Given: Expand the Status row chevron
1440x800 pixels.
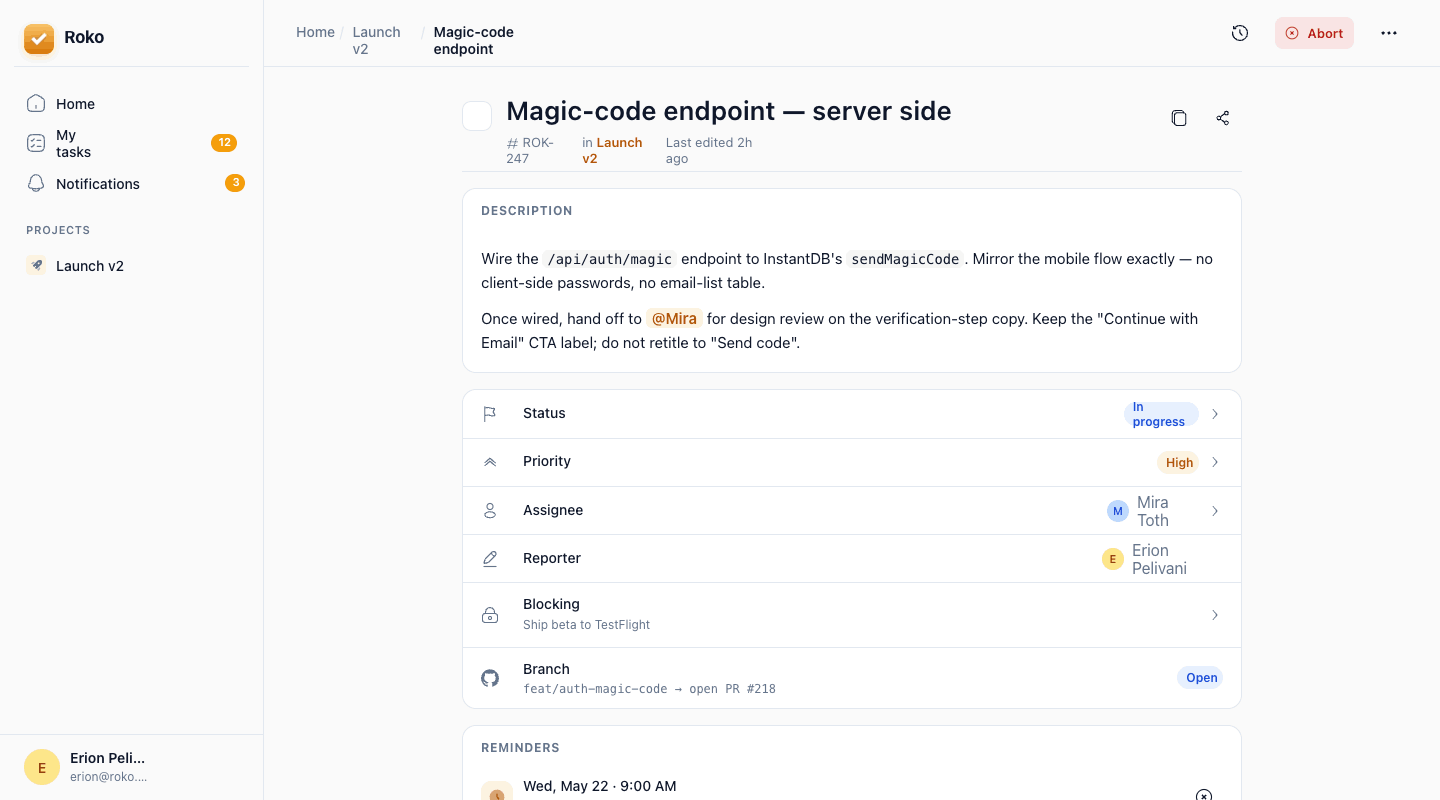Looking at the screenshot, I should (1215, 414).
